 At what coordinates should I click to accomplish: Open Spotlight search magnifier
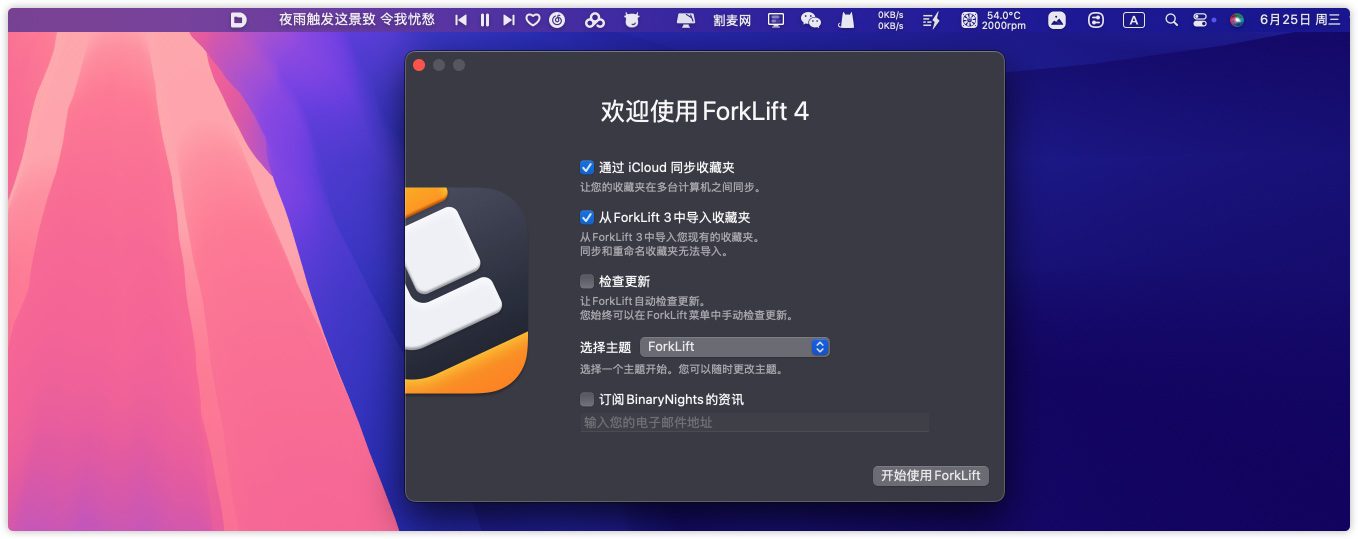[x=1171, y=20]
